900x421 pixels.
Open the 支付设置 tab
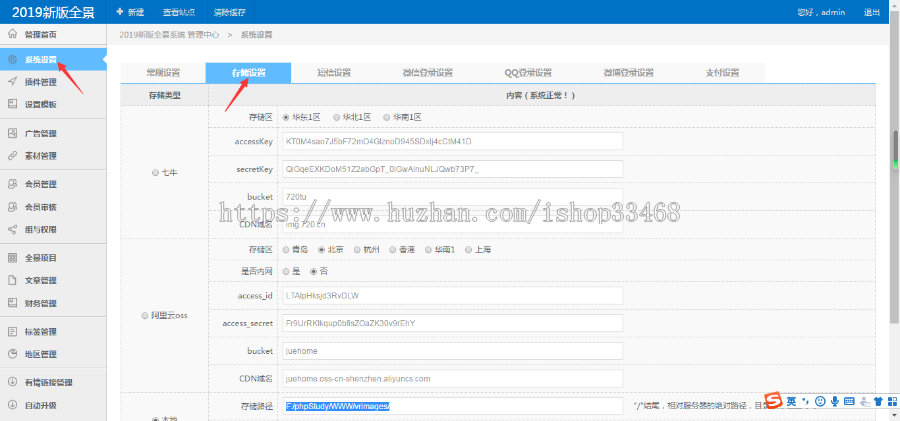coord(722,73)
